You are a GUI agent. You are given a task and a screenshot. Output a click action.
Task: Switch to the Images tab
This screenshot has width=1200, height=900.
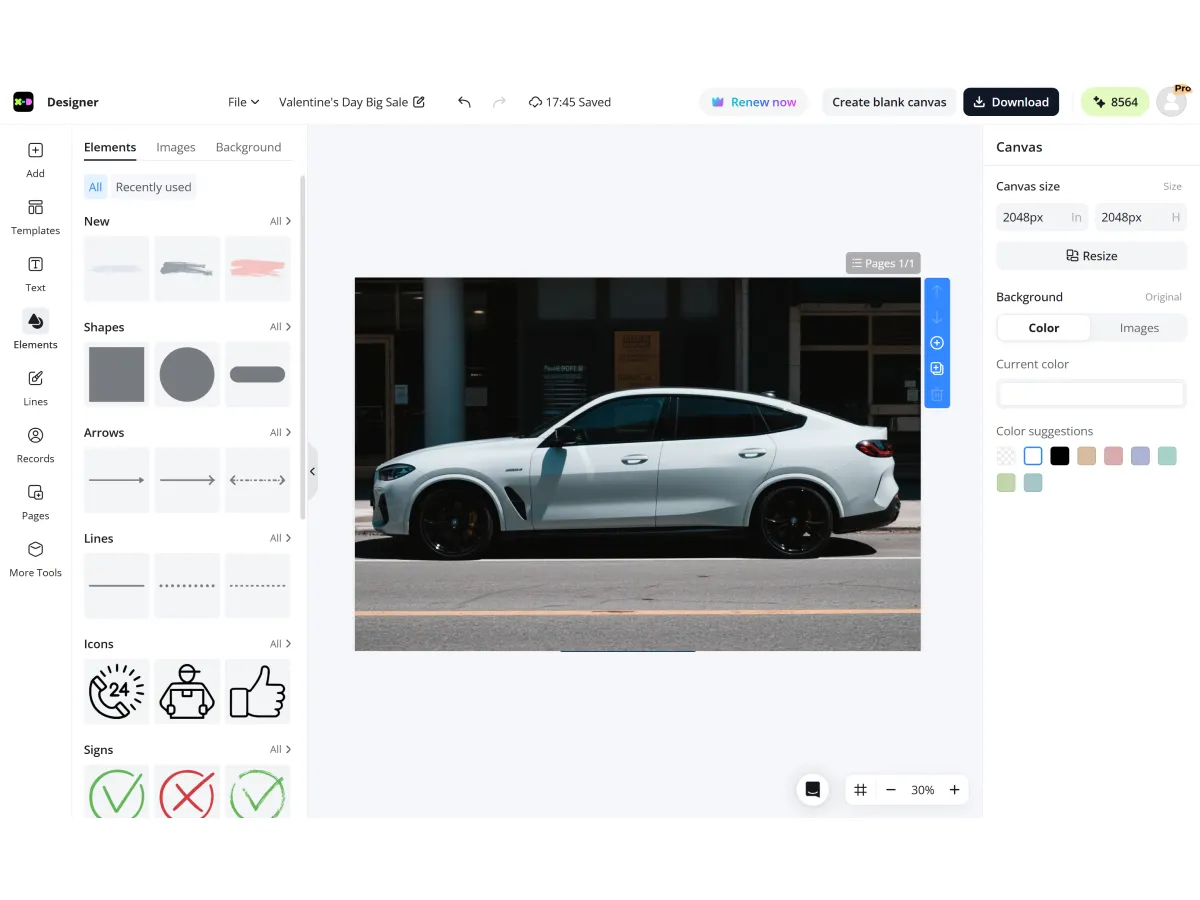pyautogui.click(x=176, y=147)
